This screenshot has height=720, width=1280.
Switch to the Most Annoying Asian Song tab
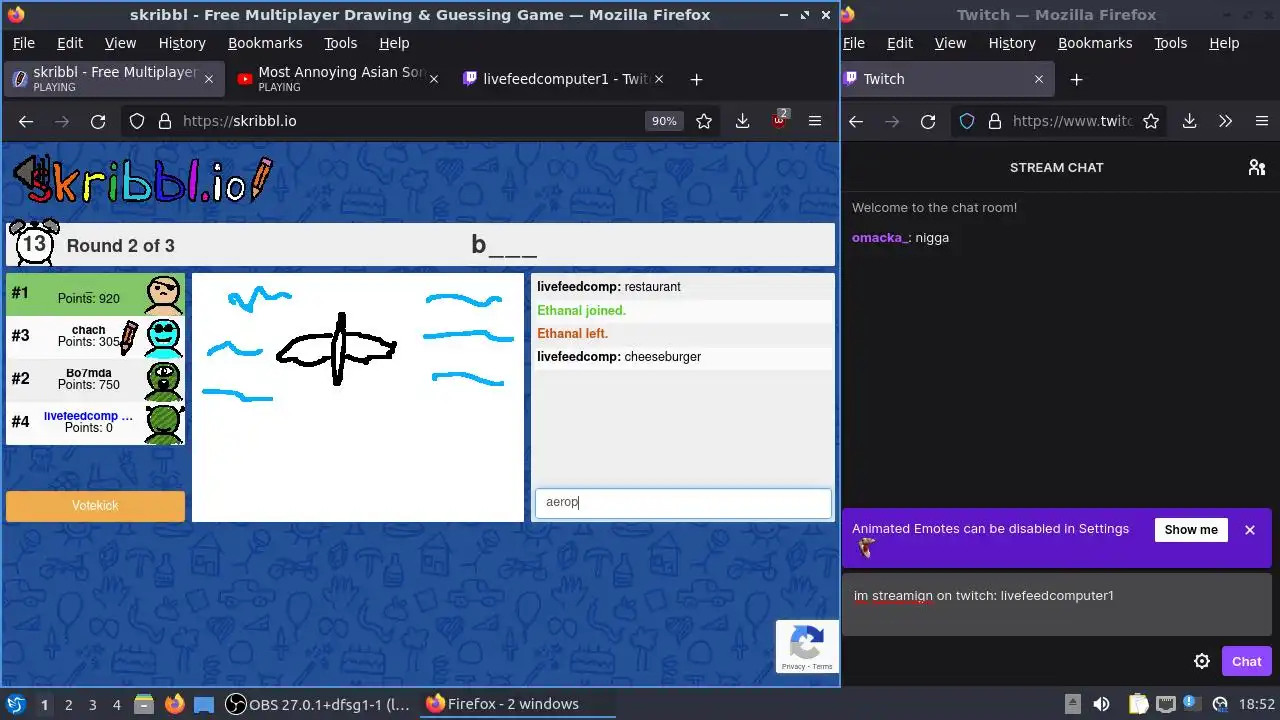tap(337, 79)
